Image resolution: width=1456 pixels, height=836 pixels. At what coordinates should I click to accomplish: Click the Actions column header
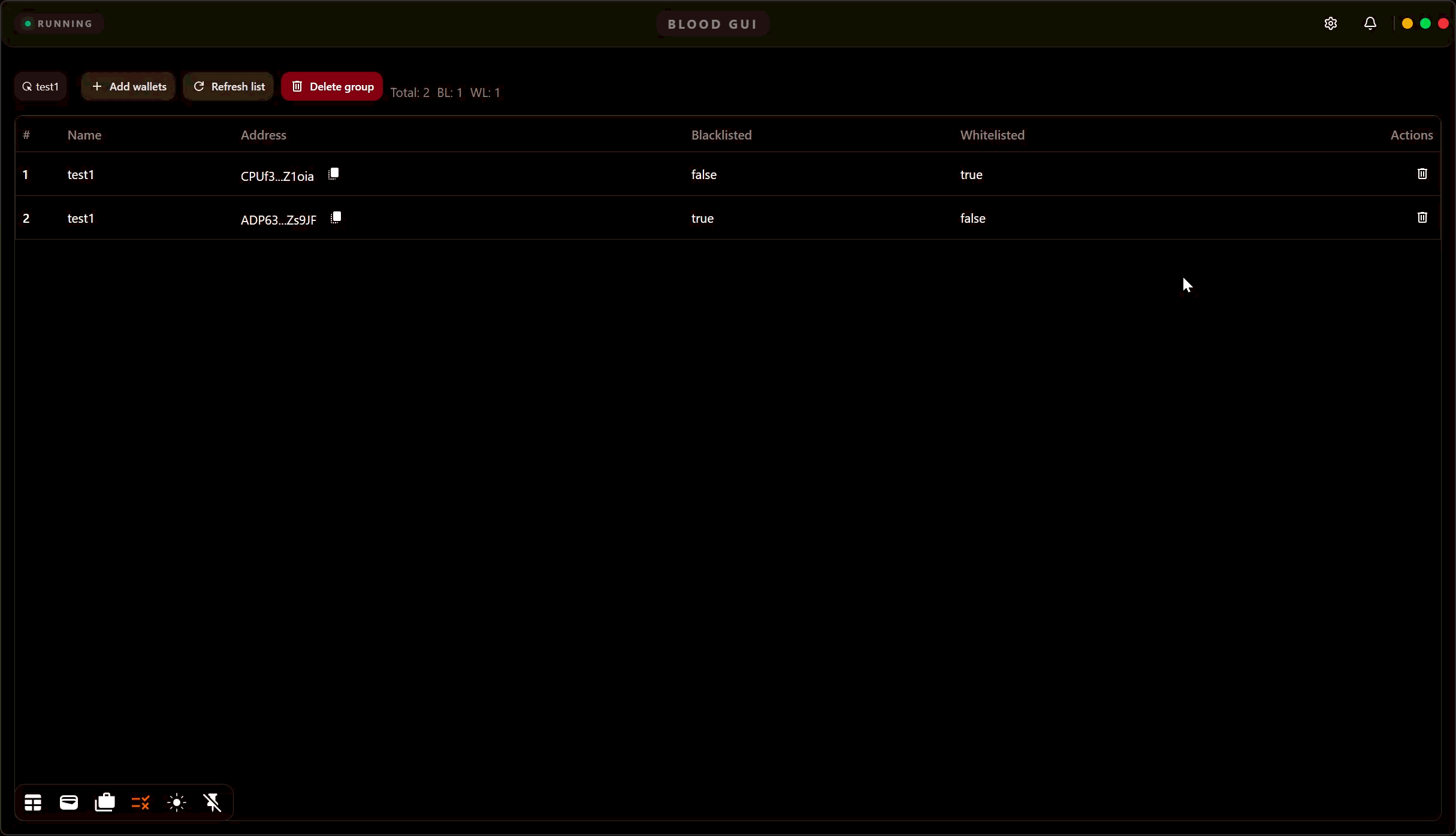point(1412,135)
